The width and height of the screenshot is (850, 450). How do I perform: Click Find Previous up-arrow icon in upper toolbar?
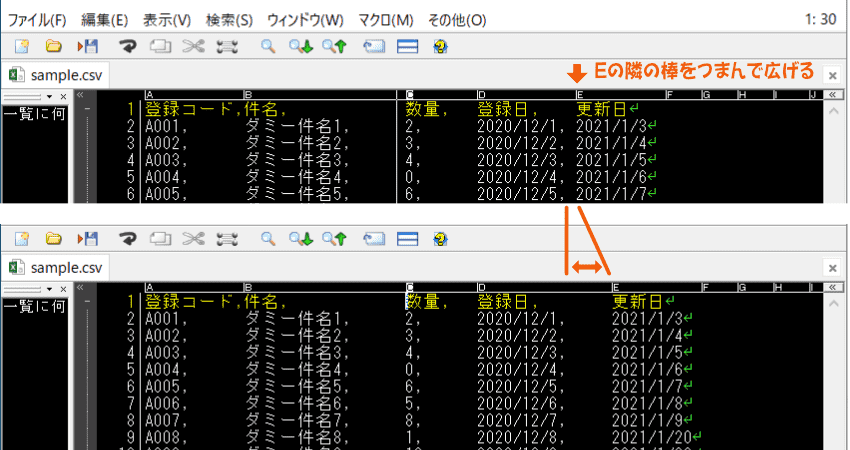tap(334, 47)
